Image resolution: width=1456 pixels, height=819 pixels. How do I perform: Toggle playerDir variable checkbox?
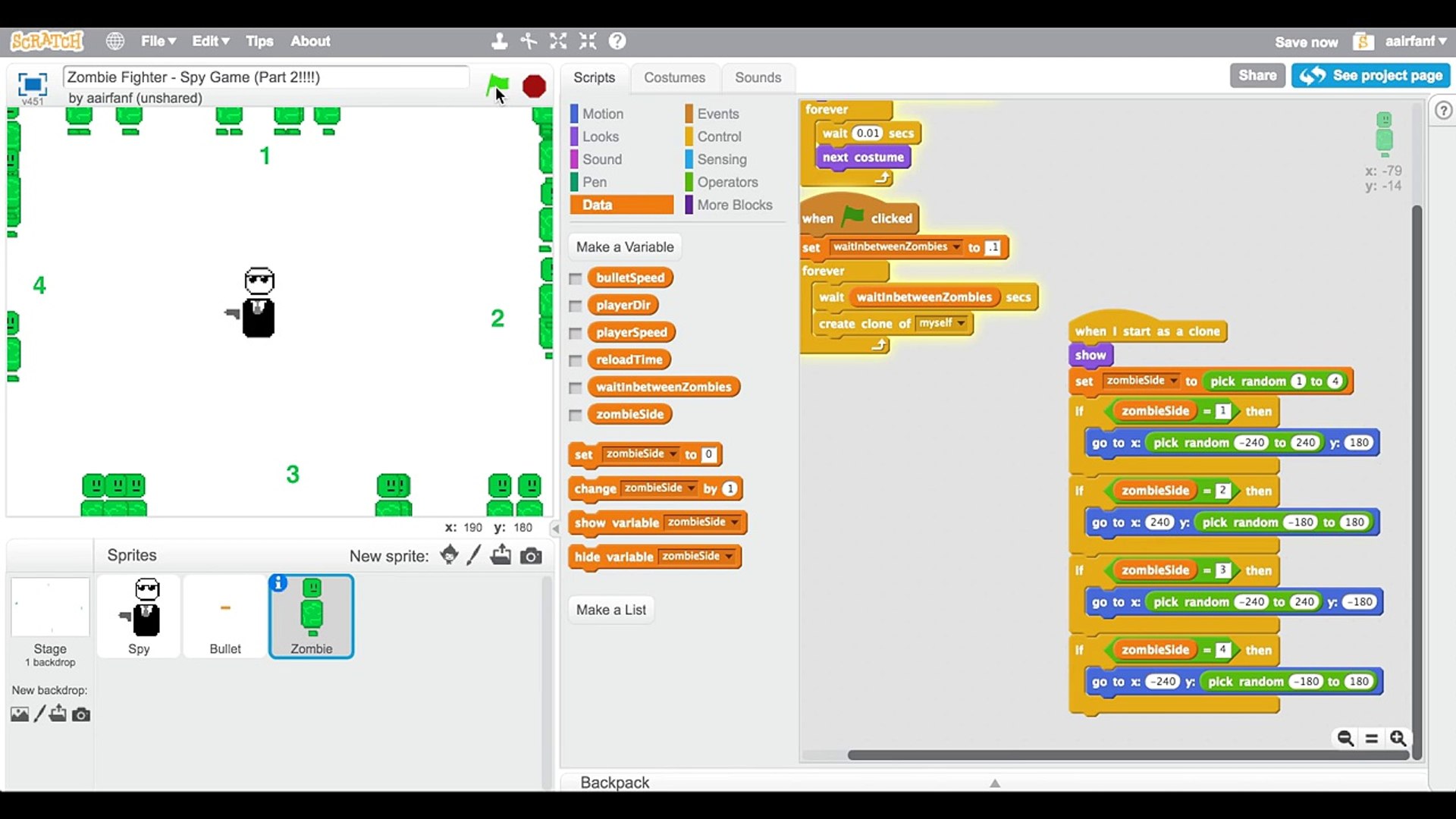(576, 305)
